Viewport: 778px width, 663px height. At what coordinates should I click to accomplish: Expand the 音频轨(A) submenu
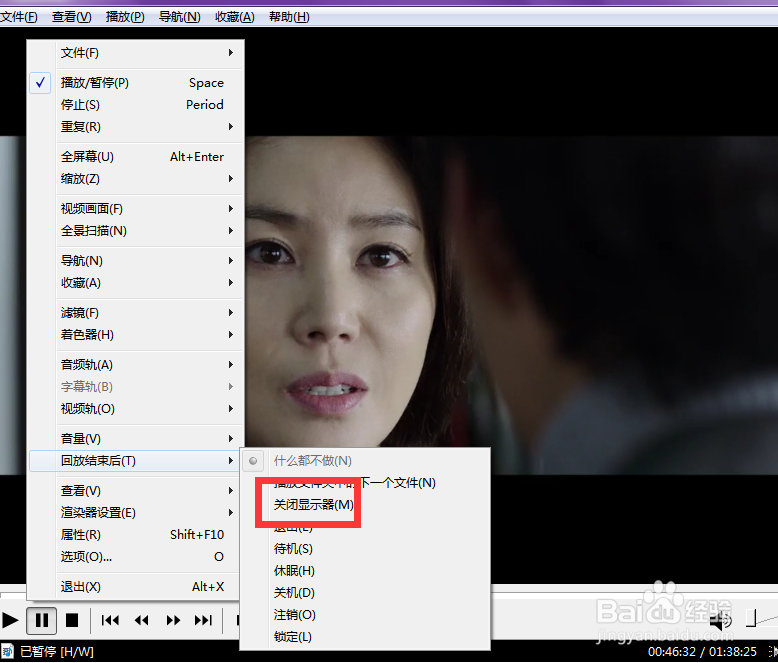(x=136, y=365)
